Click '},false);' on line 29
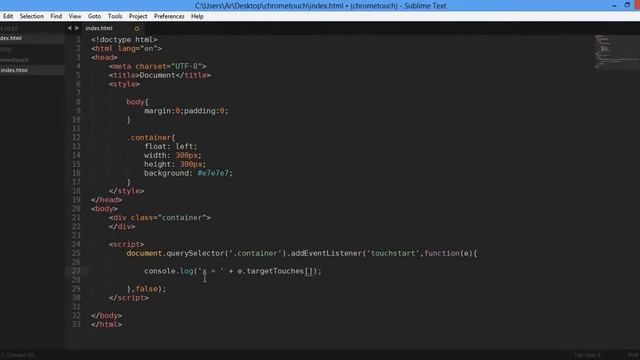 tap(147, 289)
